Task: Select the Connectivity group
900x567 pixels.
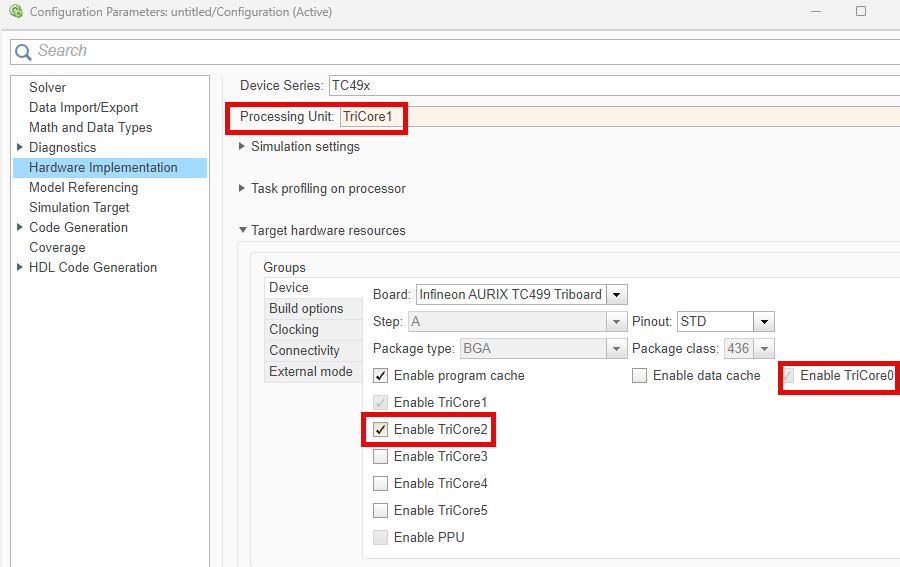Action: click(x=304, y=351)
